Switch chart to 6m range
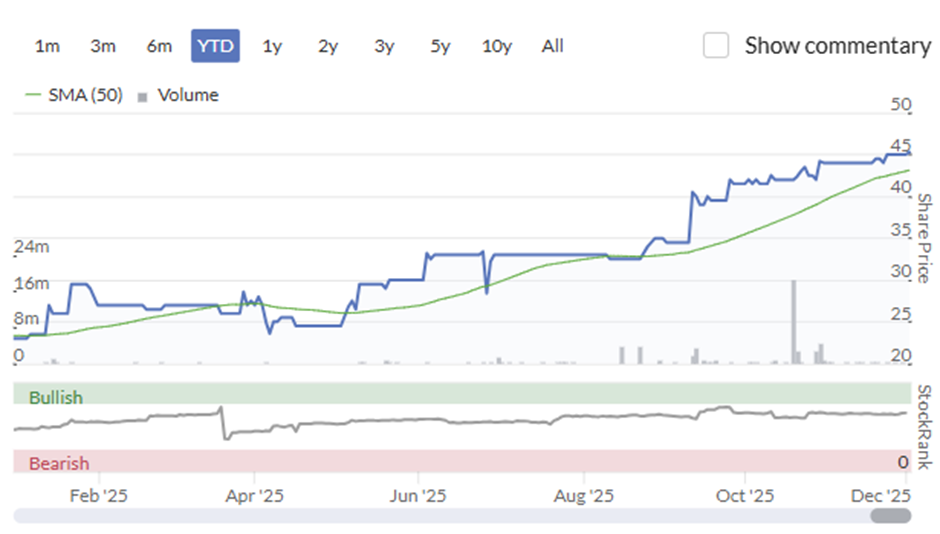The width and height of the screenshot is (940, 534). click(159, 46)
